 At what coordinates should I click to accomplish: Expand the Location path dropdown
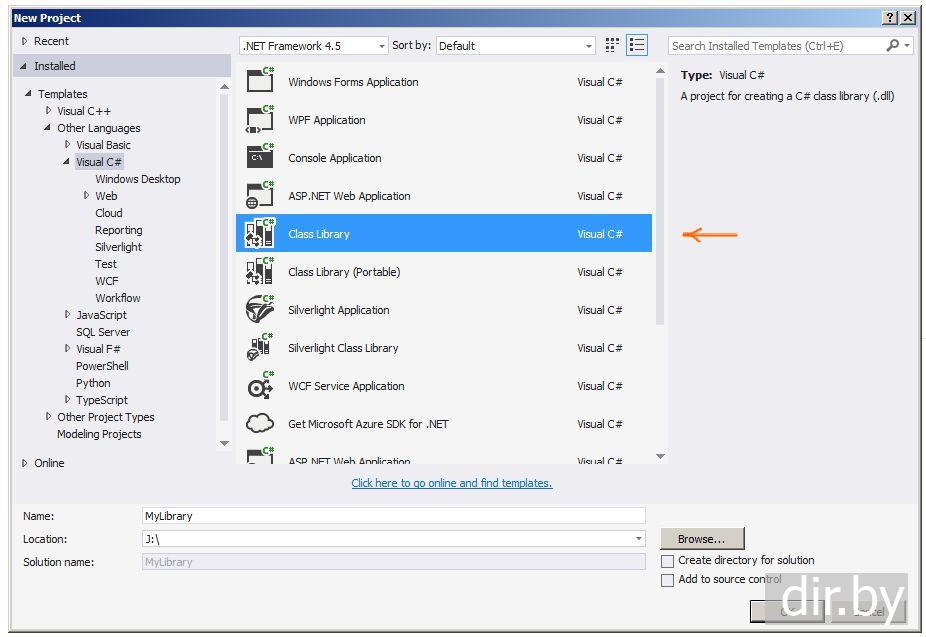point(639,539)
